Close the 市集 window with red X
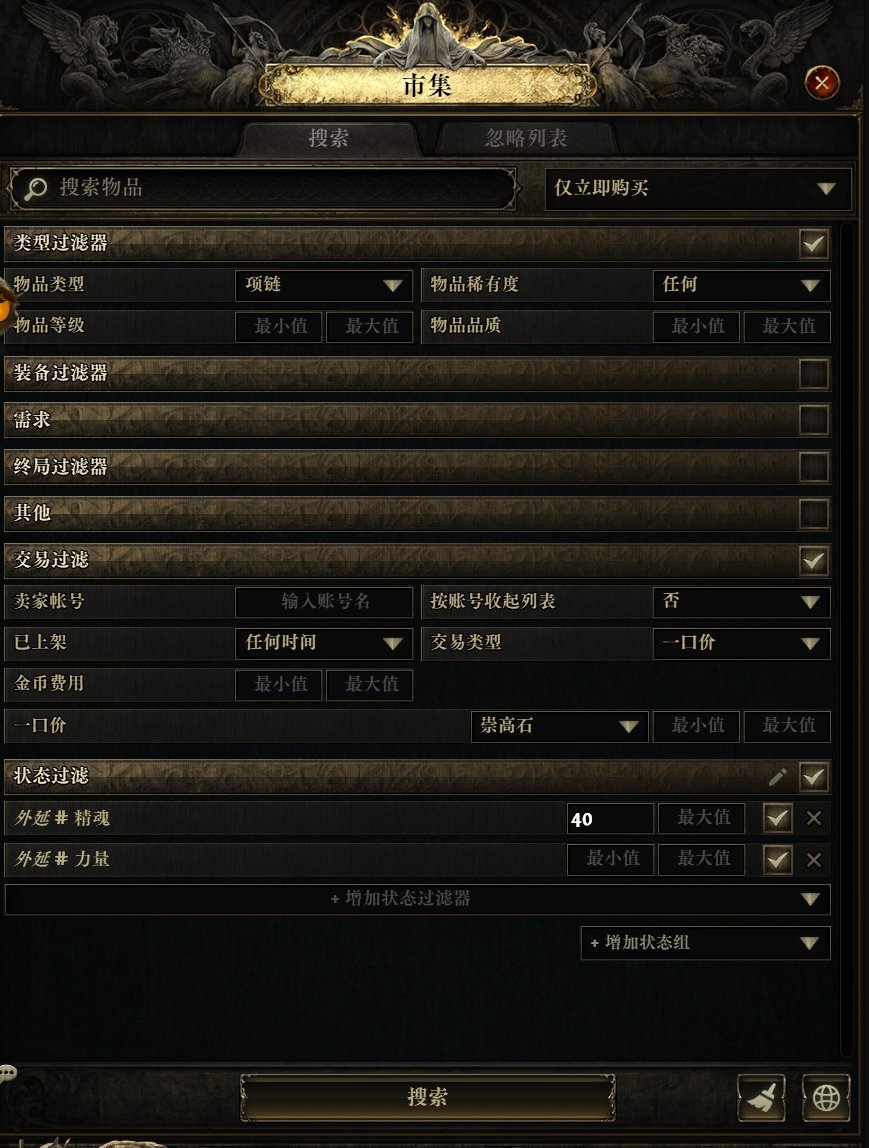This screenshot has height=1148, width=869. (x=821, y=83)
